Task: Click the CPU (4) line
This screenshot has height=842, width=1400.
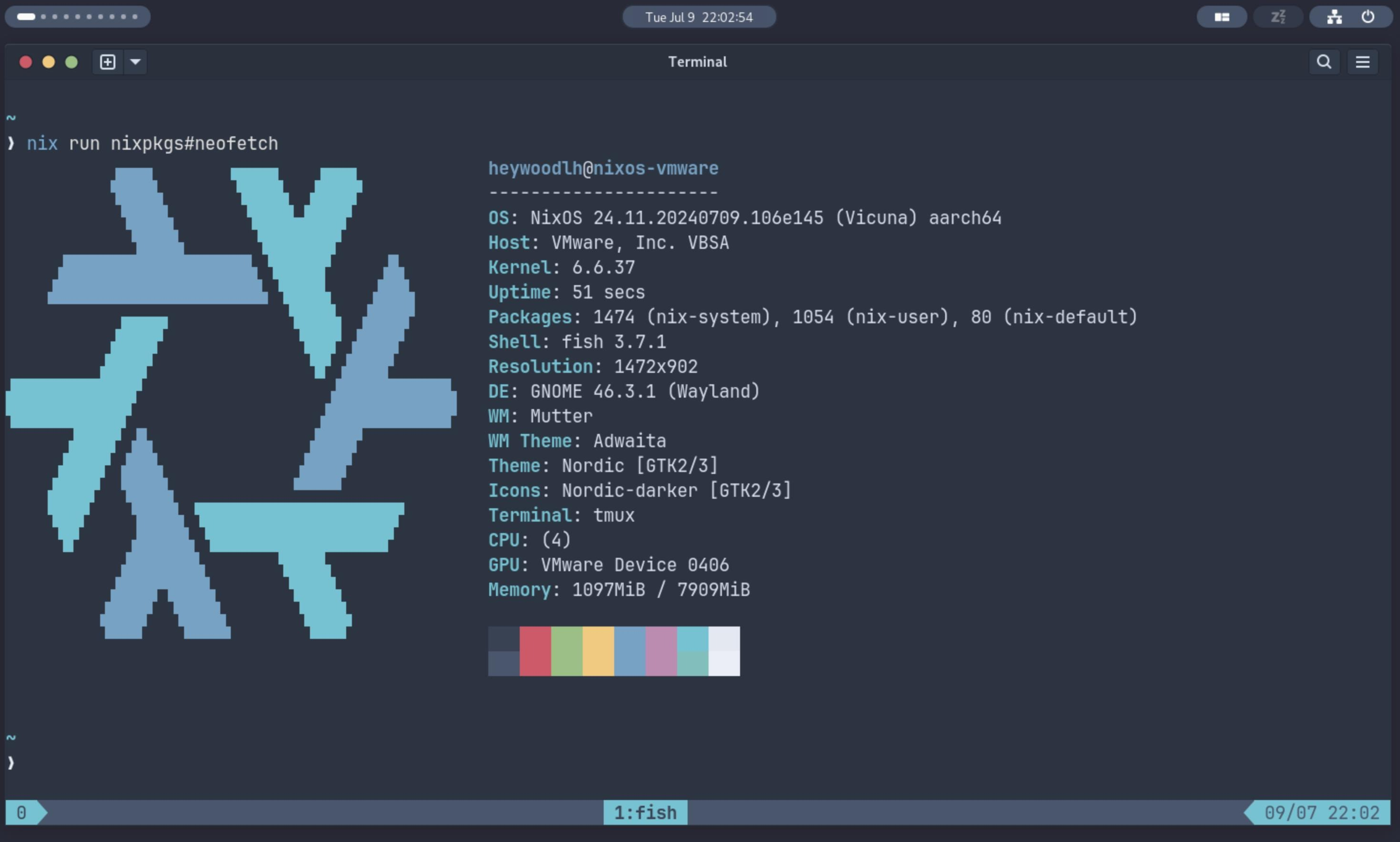Action: pos(530,540)
